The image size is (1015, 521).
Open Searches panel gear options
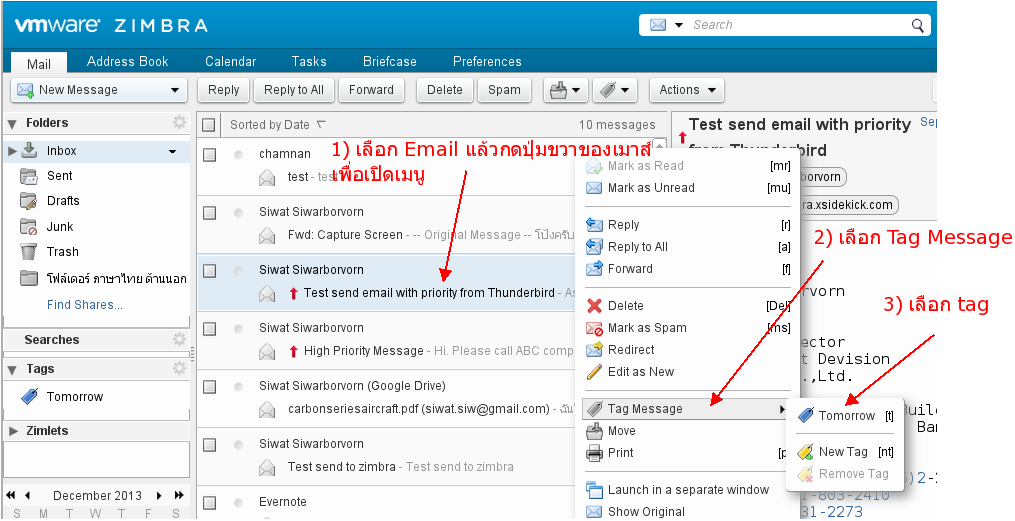[x=179, y=339]
